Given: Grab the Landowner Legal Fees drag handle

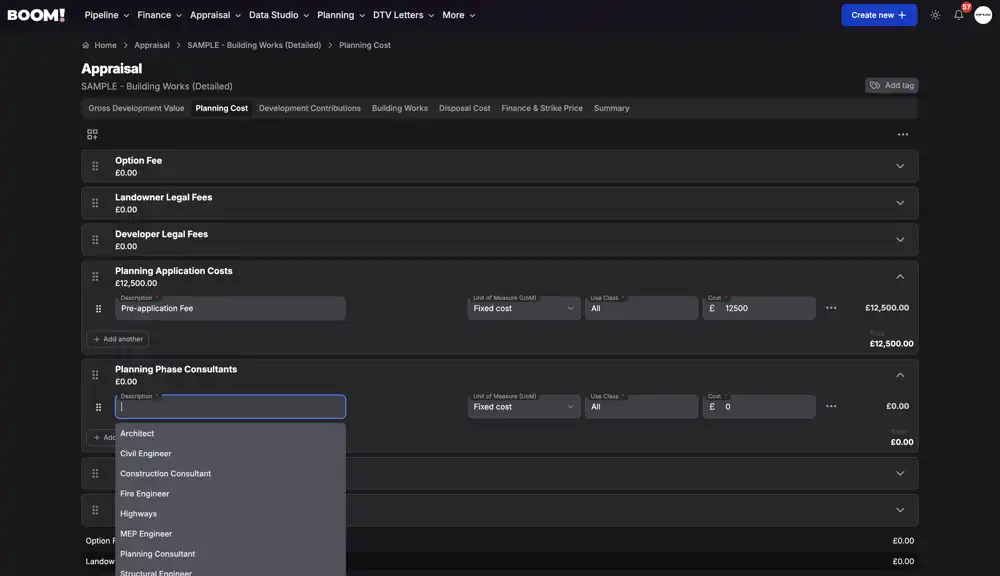Looking at the screenshot, I should click(x=95, y=203).
